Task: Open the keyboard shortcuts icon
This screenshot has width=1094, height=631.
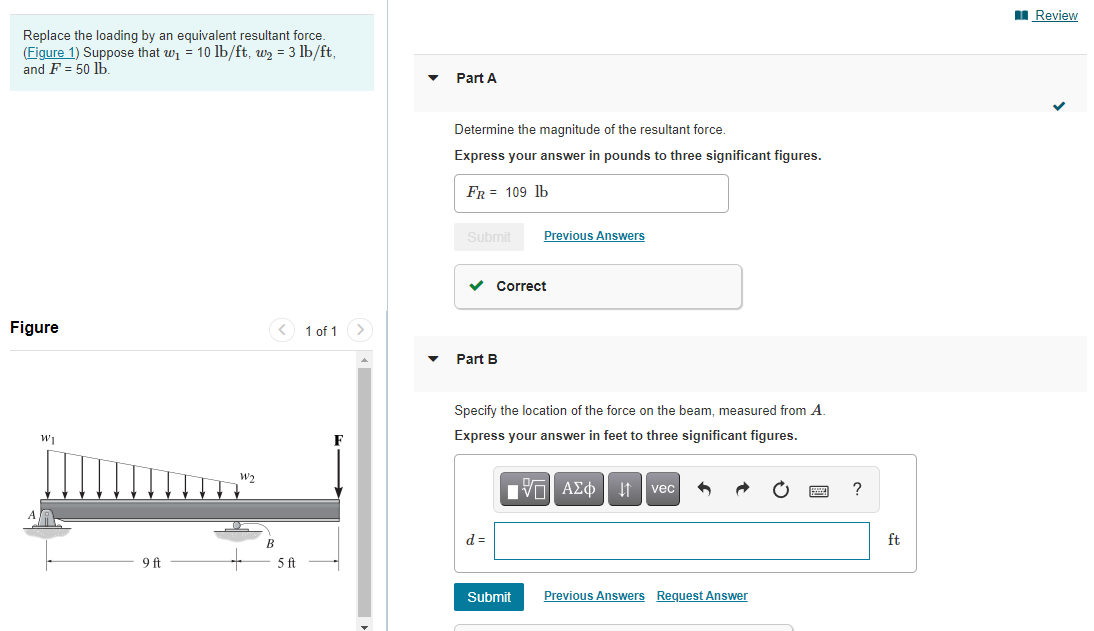Action: click(x=818, y=489)
